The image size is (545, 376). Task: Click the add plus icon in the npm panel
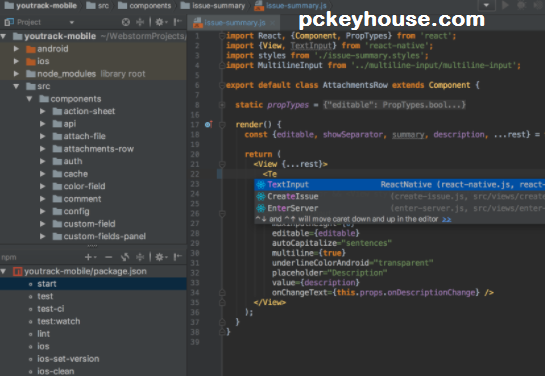(x=89, y=257)
